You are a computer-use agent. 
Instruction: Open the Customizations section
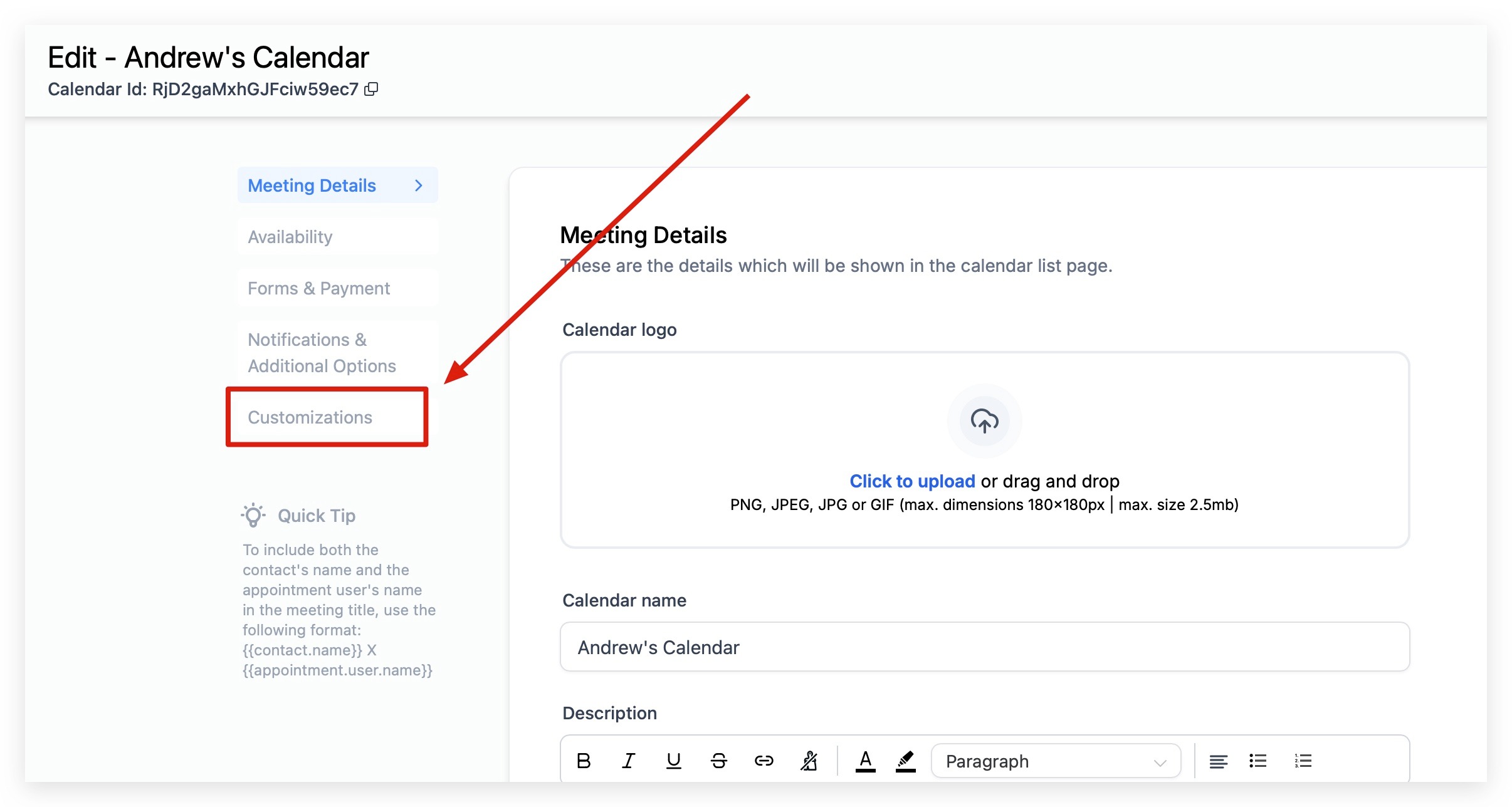click(310, 417)
